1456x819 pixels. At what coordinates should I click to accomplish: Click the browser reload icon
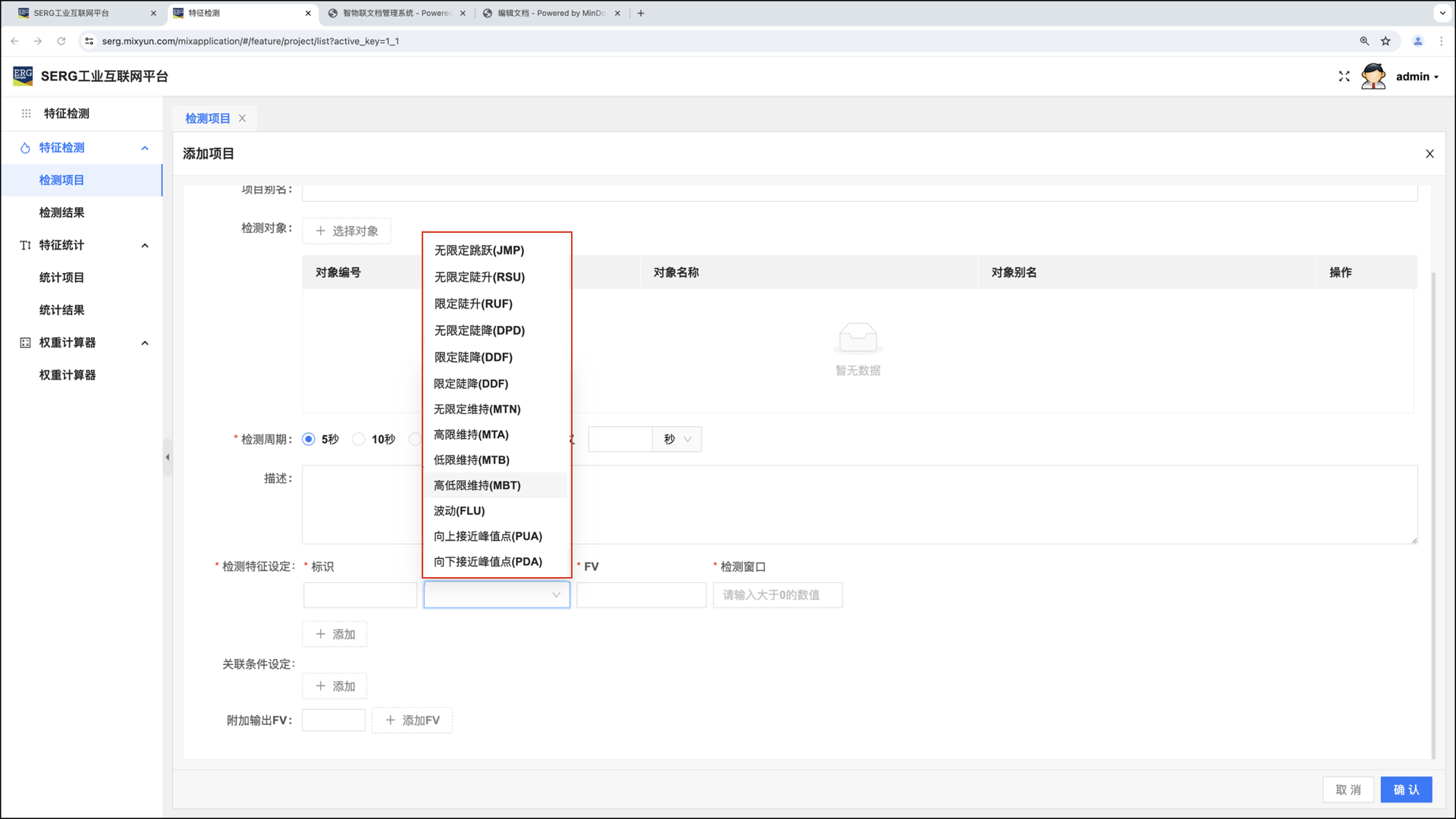61,41
